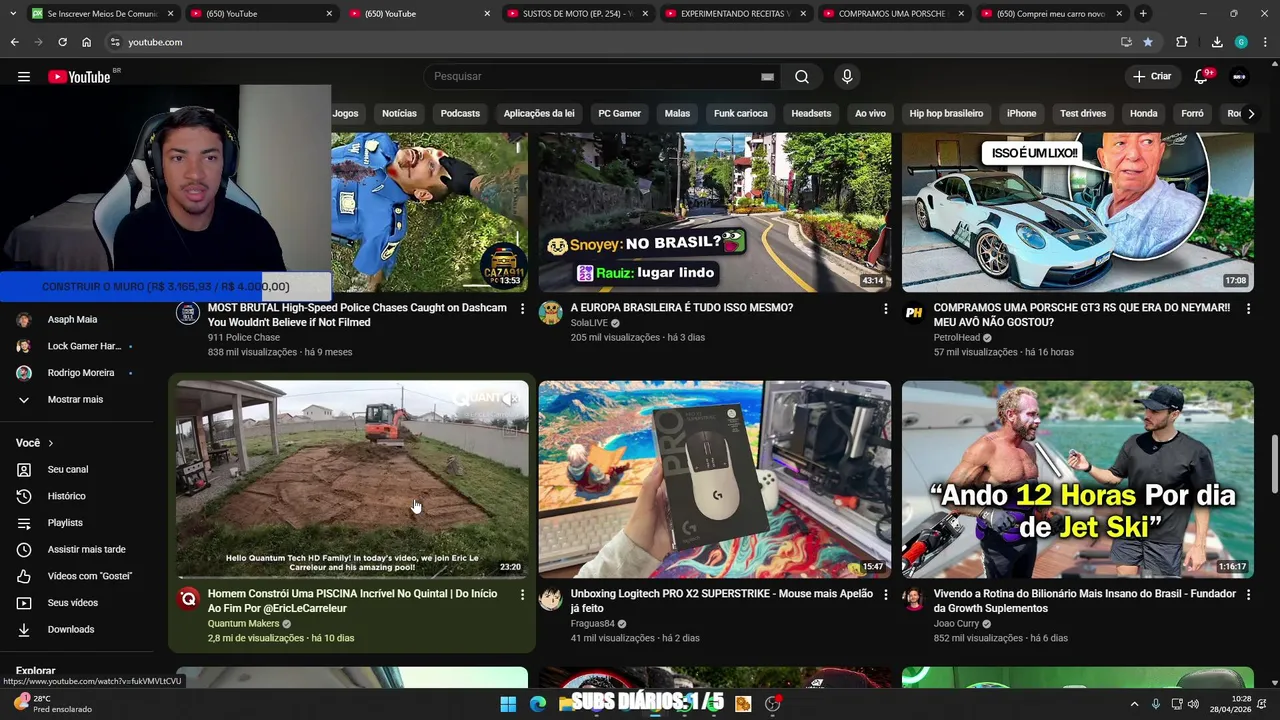Open a new browser tab
This screenshot has width=1280, height=720.
tap(1143, 14)
